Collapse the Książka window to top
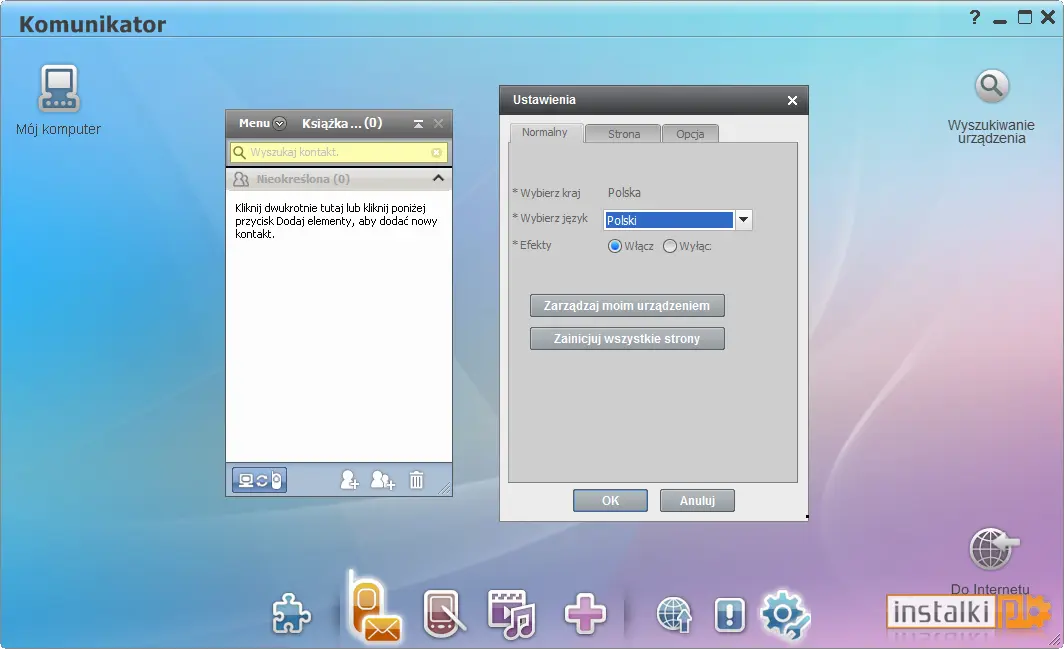The height and width of the screenshot is (649, 1064). 419,124
